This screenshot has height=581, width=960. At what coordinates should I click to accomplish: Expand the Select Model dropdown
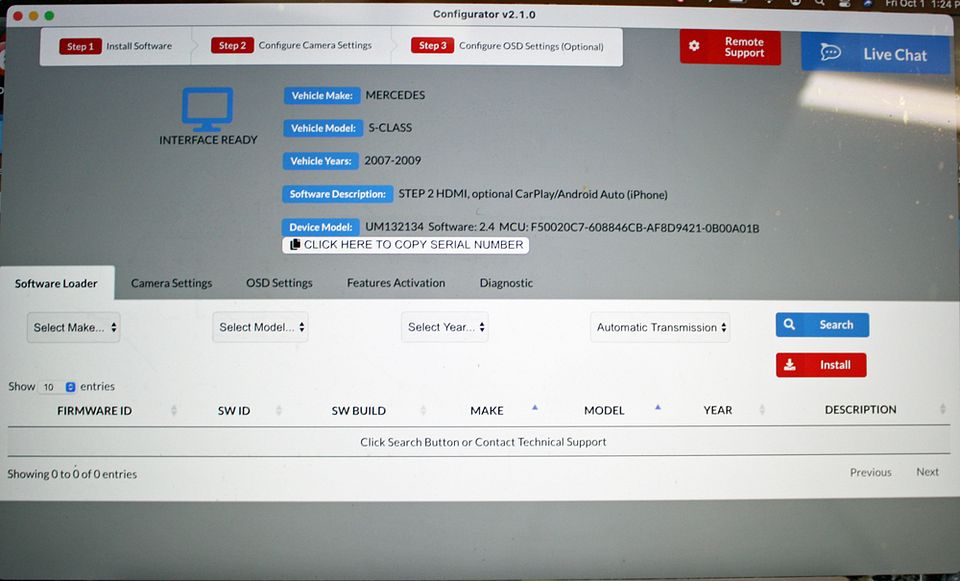pyautogui.click(x=260, y=327)
